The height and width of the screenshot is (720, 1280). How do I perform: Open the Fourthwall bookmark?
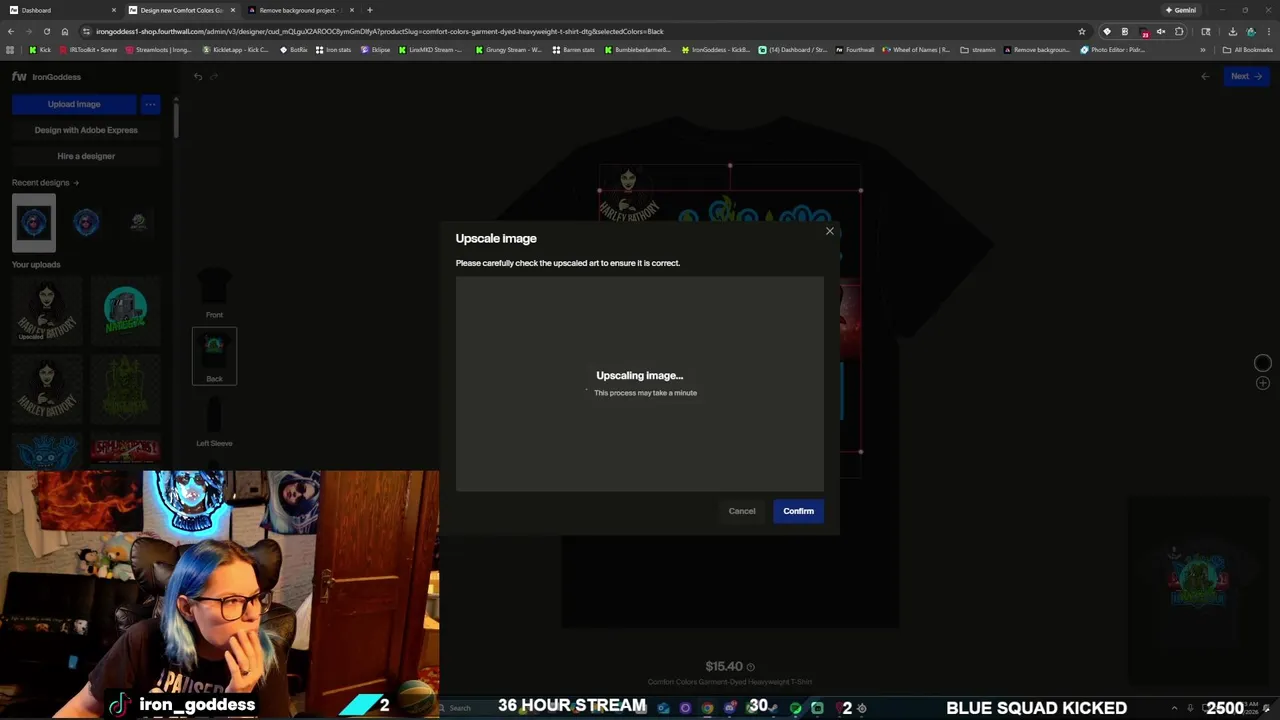tap(856, 49)
